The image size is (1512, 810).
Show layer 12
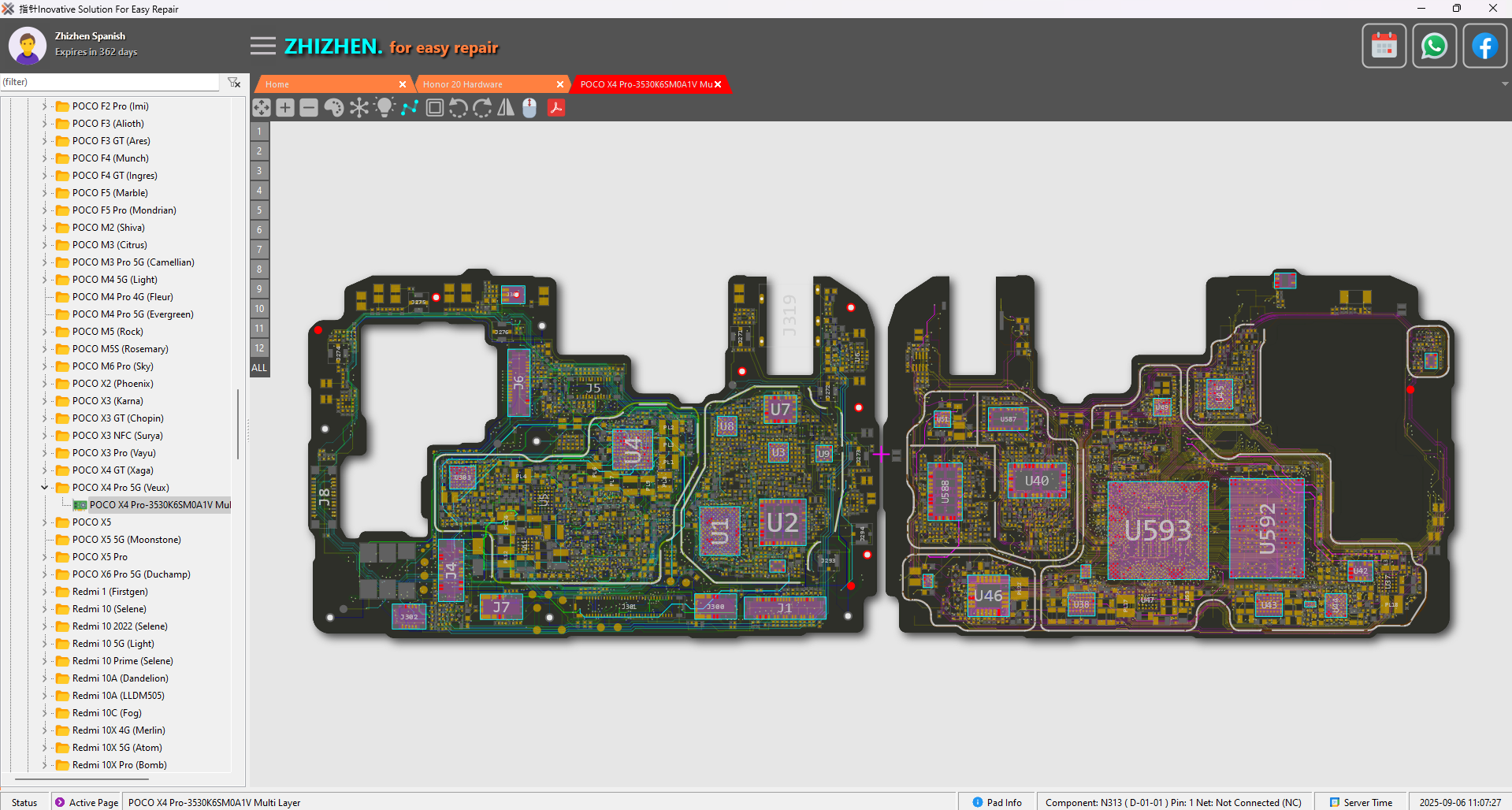(x=259, y=348)
